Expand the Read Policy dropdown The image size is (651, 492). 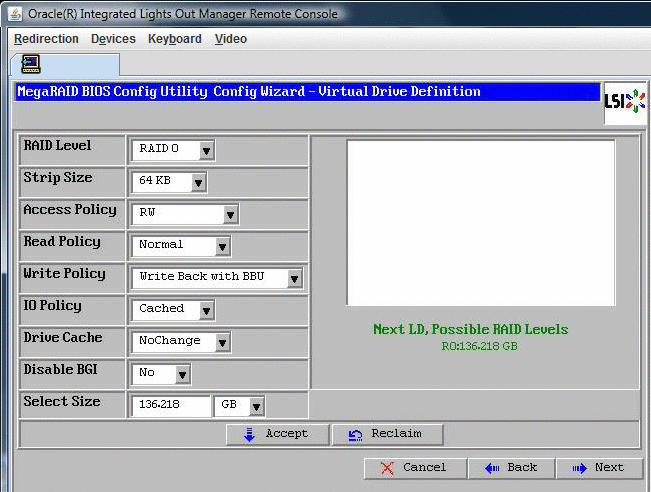222,246
